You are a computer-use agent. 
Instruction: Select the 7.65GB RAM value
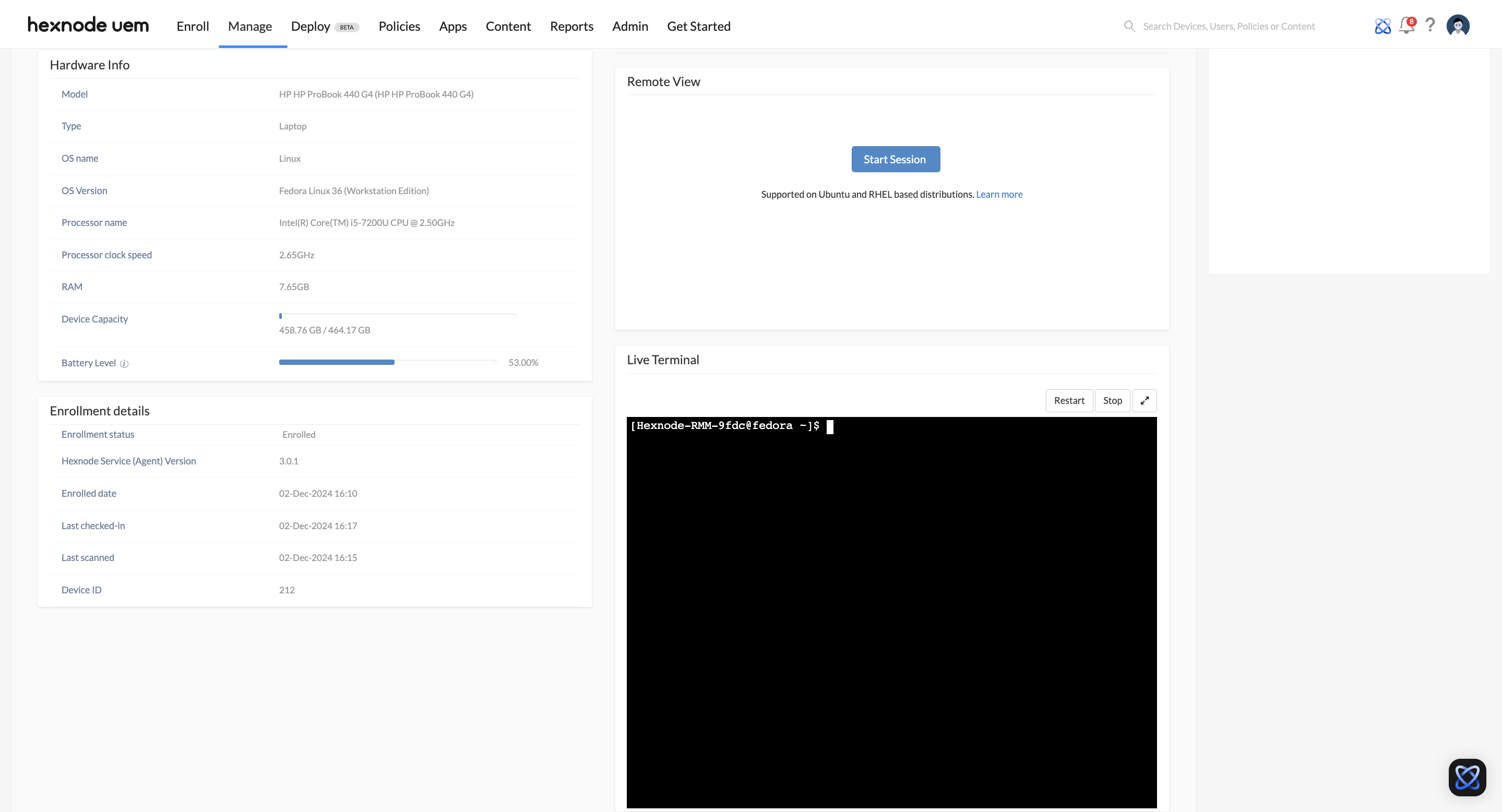pos(294,287)
